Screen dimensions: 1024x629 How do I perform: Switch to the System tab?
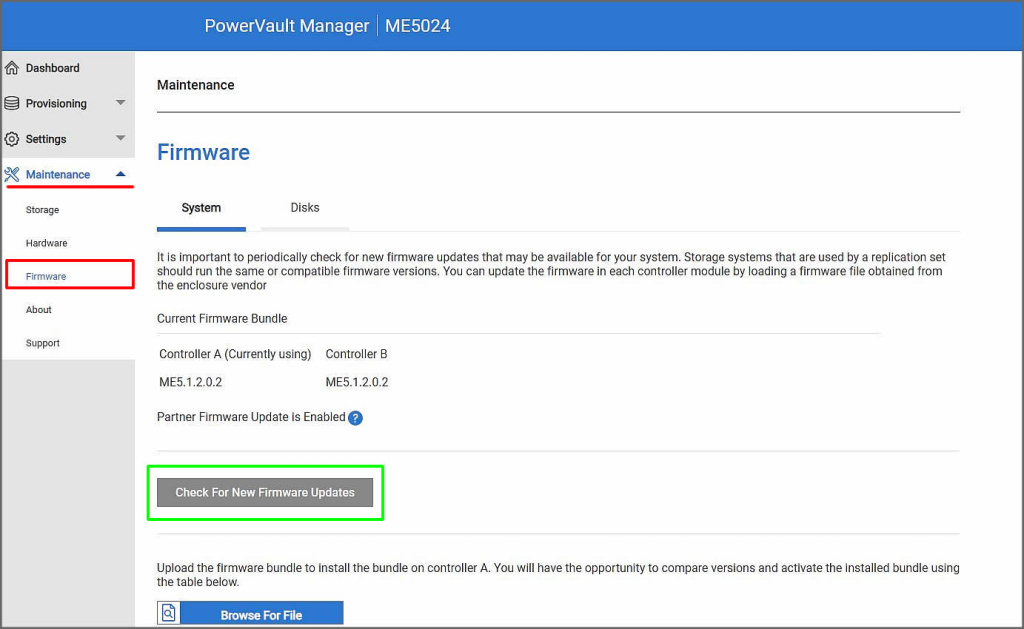pyautogui.click(x=201, y=208)
